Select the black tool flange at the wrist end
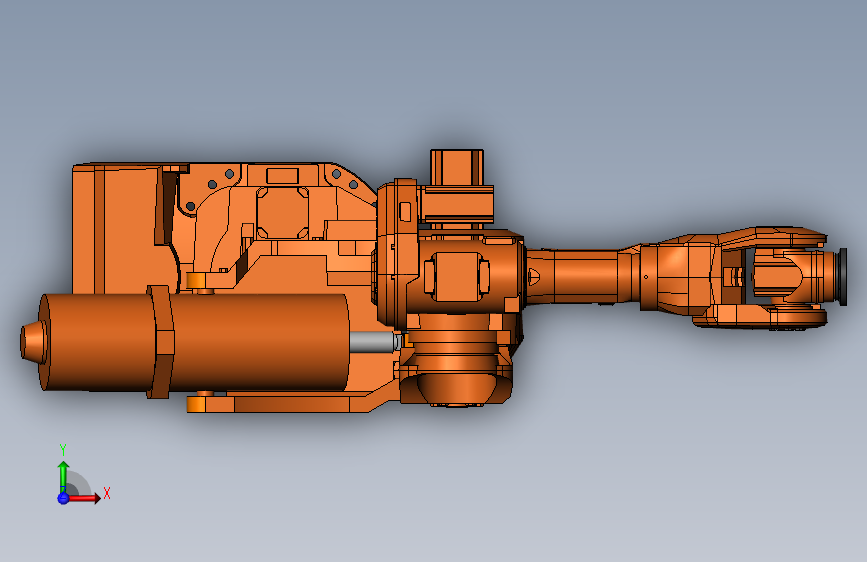This screenshot has height=562, width=867. click(842, 277)
